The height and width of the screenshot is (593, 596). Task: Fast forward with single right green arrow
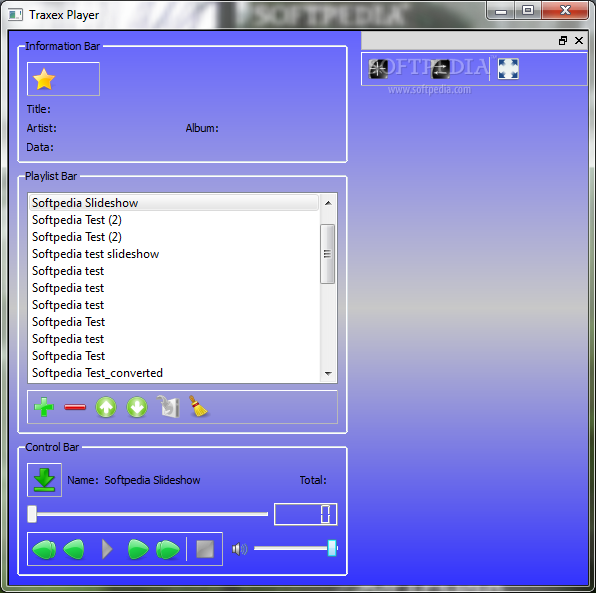coord(138,549)
